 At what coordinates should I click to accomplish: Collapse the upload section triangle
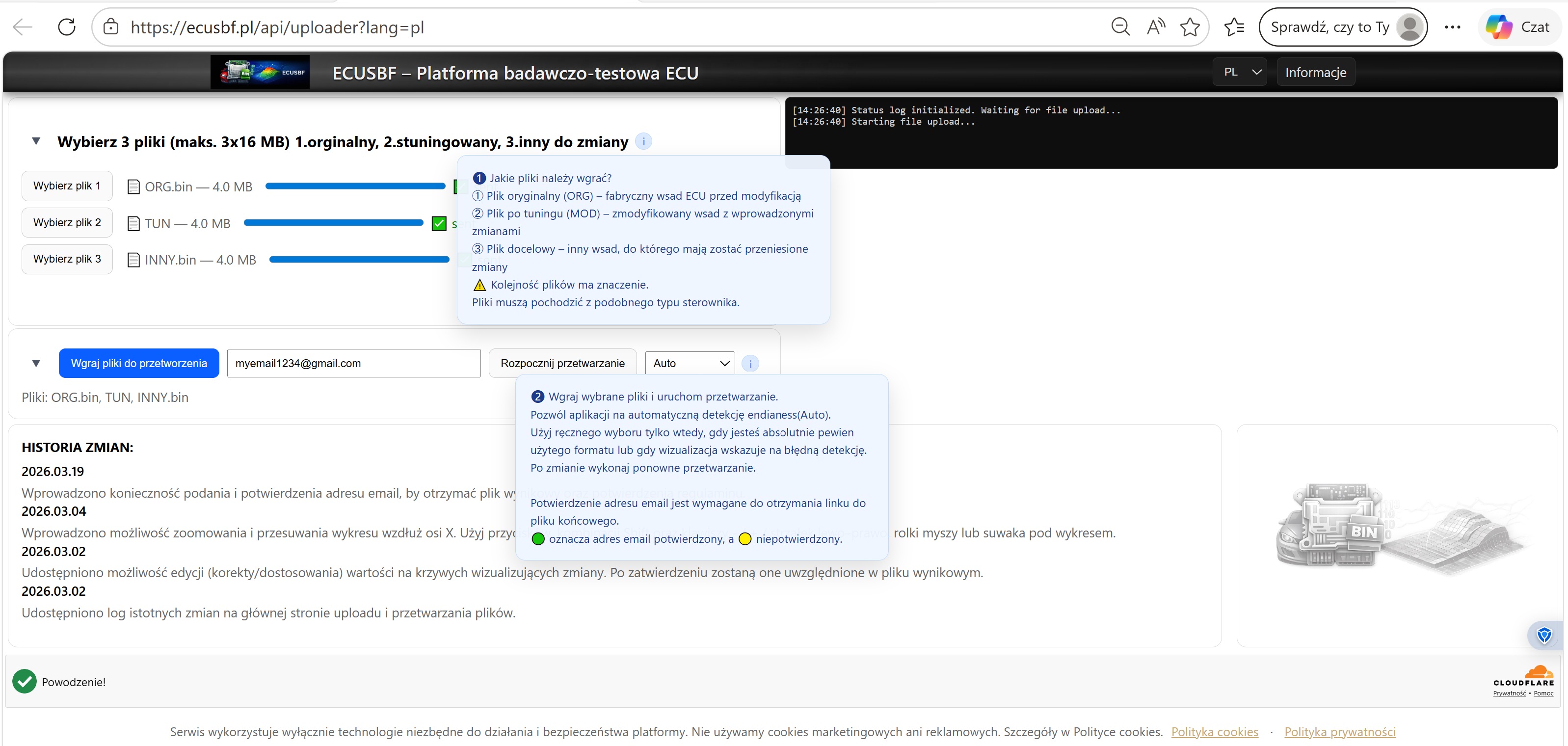(36, 363)
